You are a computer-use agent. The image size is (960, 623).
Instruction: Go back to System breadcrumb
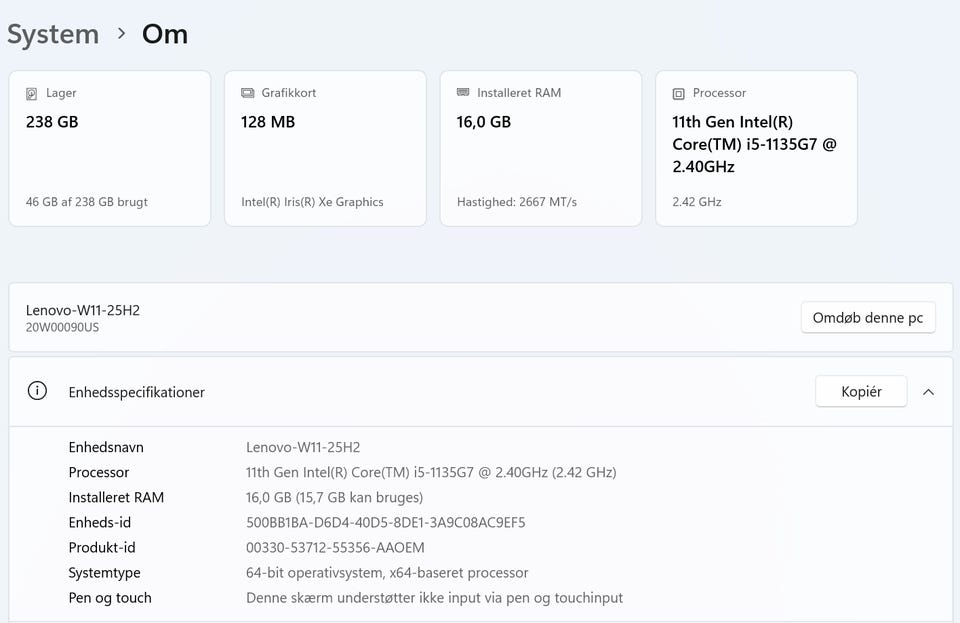tap(53, 34)
